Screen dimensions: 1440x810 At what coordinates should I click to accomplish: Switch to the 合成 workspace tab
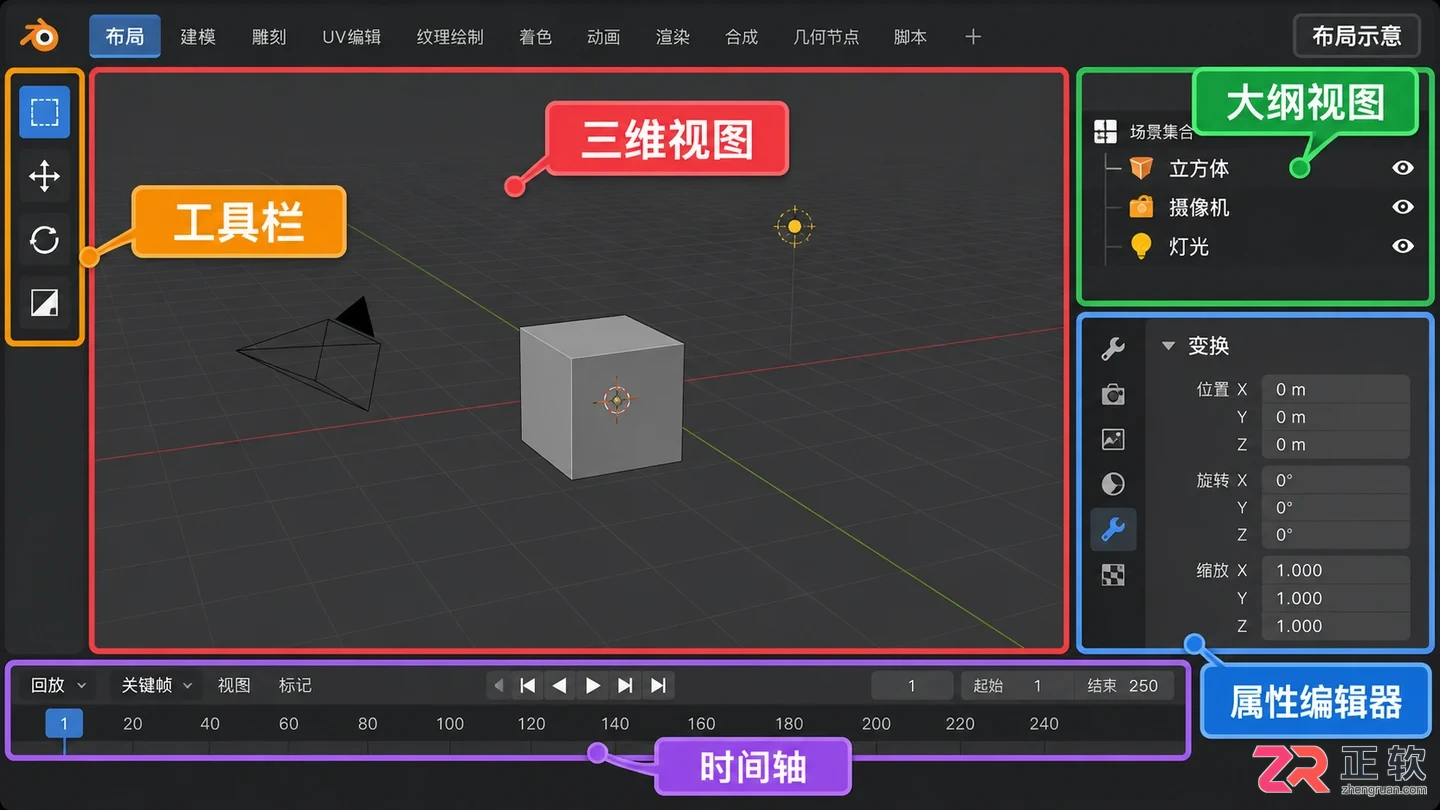click(x=742, y=37)
